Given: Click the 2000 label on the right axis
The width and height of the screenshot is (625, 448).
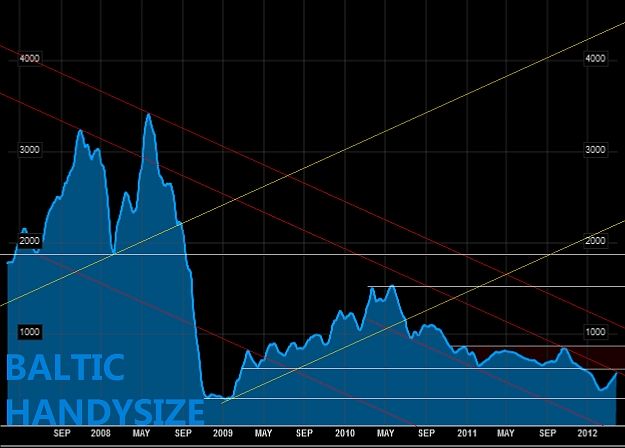Looking at the screenshot, I should tap(596, 241).
